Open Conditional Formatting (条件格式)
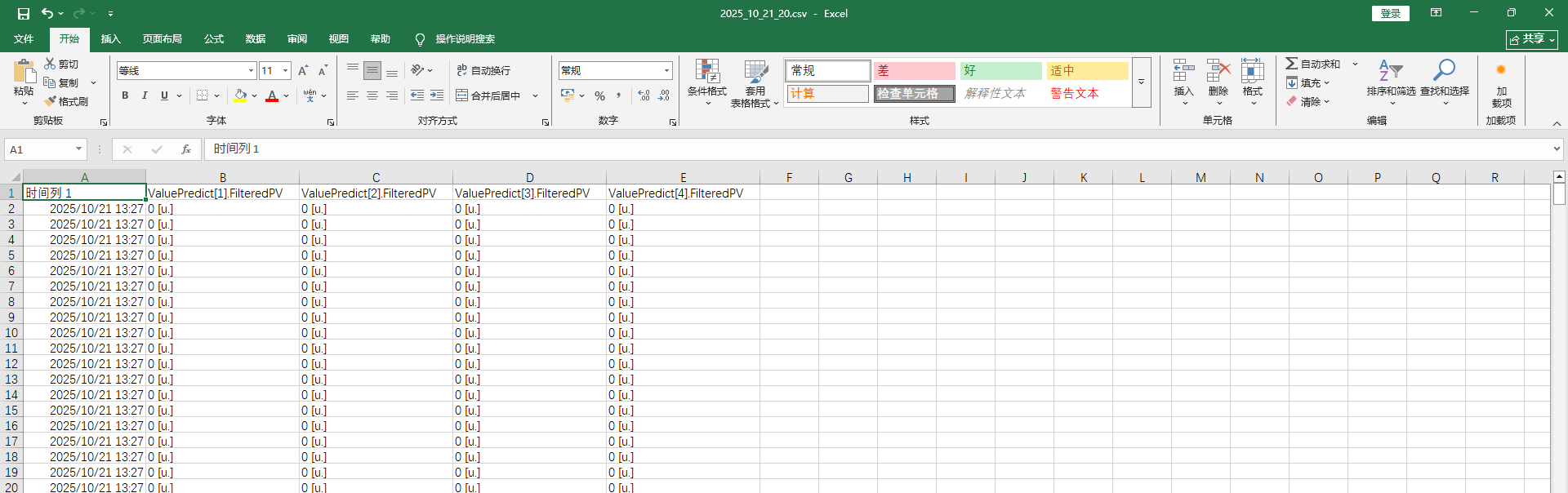 point(707,82)
